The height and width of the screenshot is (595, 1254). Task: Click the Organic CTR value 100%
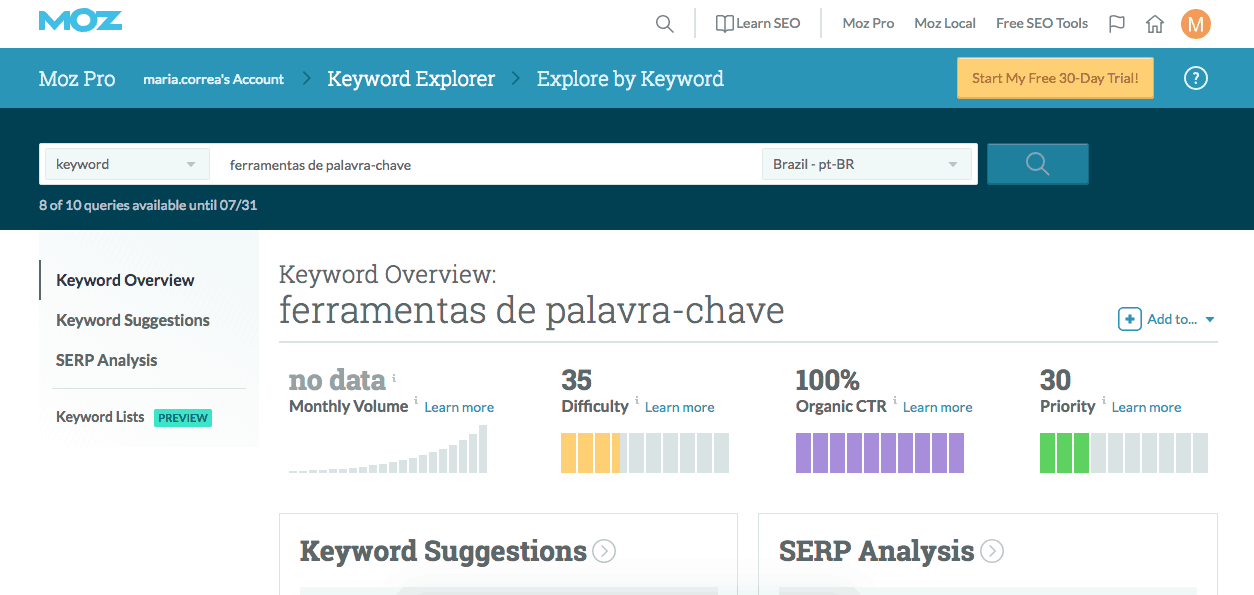[827, 380]
